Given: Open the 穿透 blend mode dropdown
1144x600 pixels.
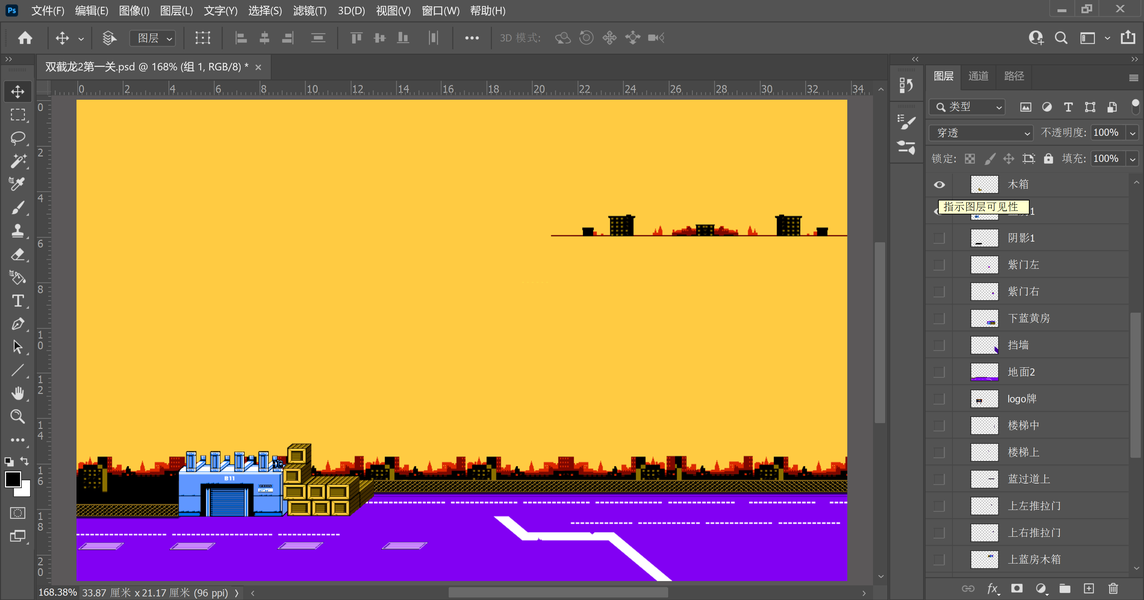Looking at the screenshot, I should point(981,133).
